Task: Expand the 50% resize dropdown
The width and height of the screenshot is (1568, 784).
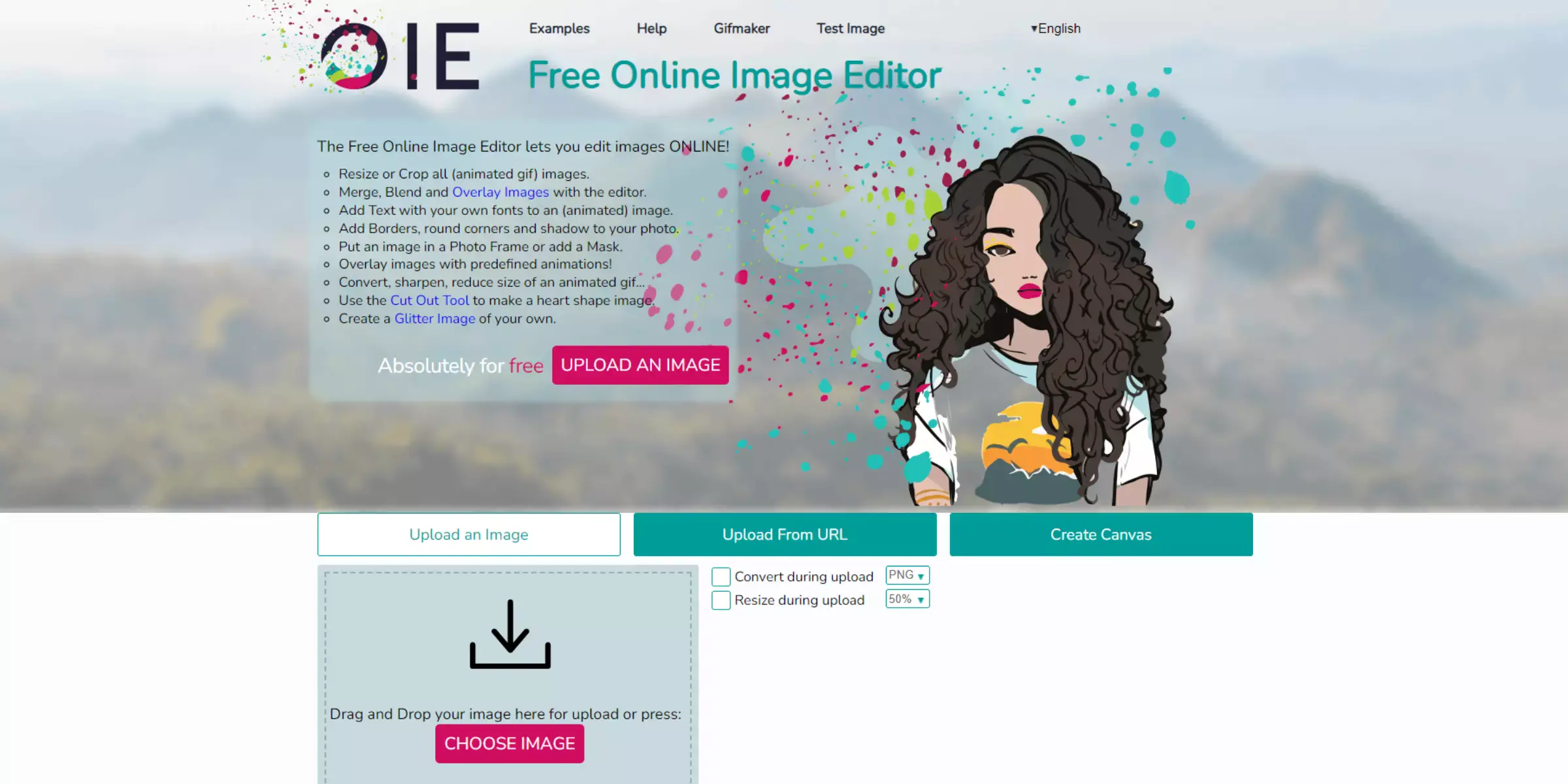Action: click(x=906, y=598)
